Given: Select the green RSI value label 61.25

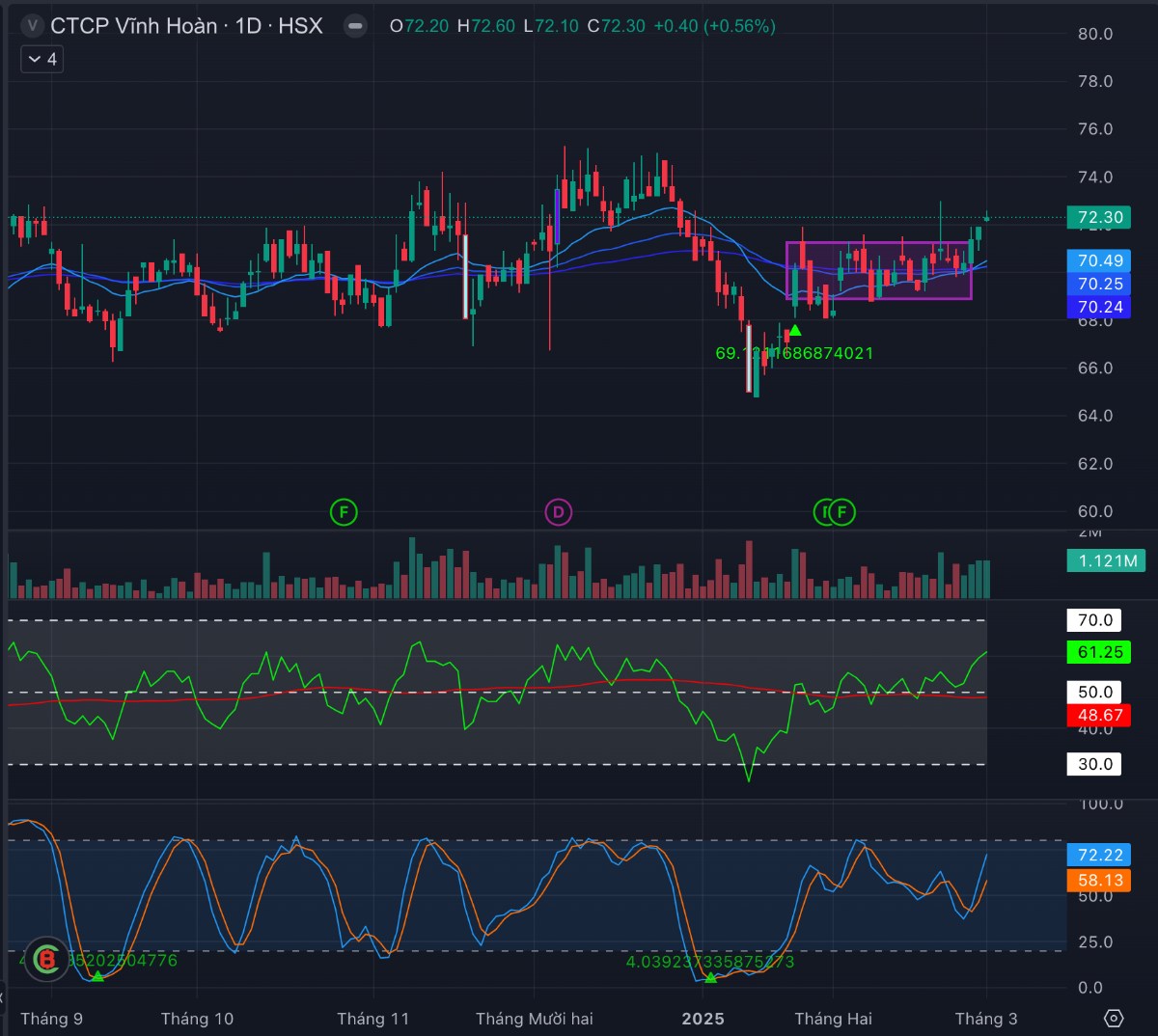Looking at the screenshot, I should click(1100, 652).
